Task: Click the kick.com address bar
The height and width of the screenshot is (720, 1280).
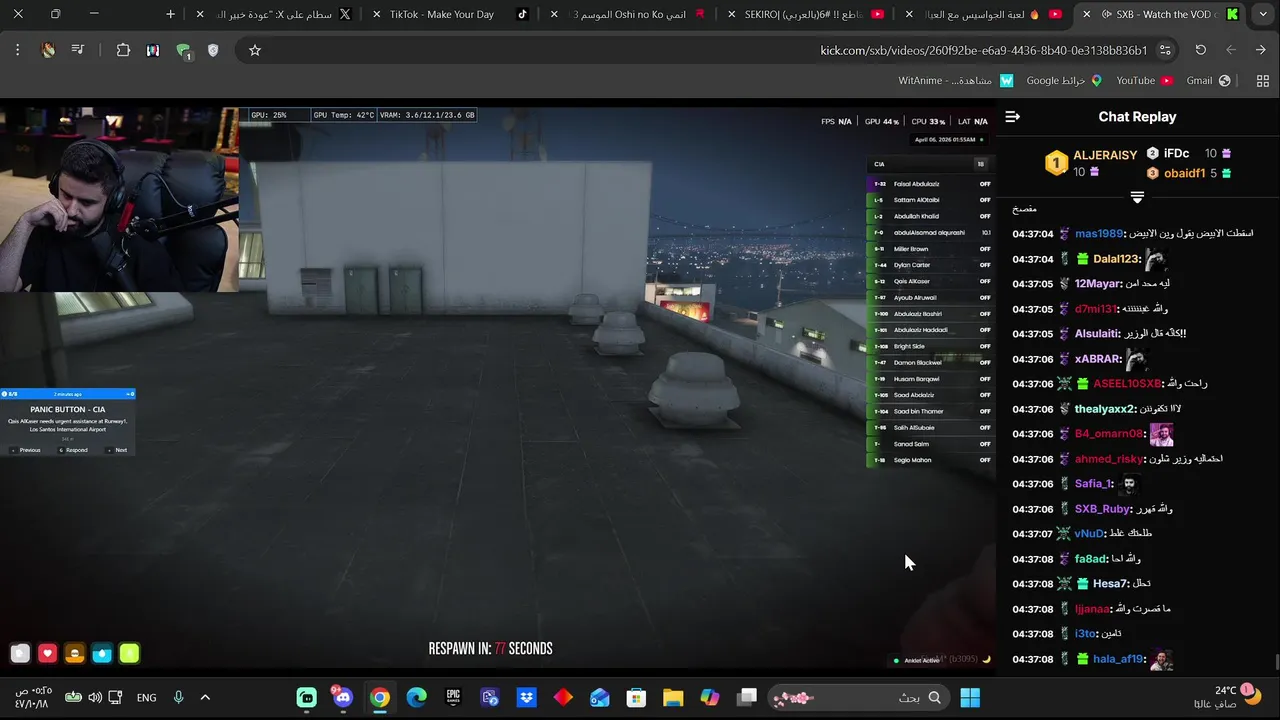Action: point(708,50)
